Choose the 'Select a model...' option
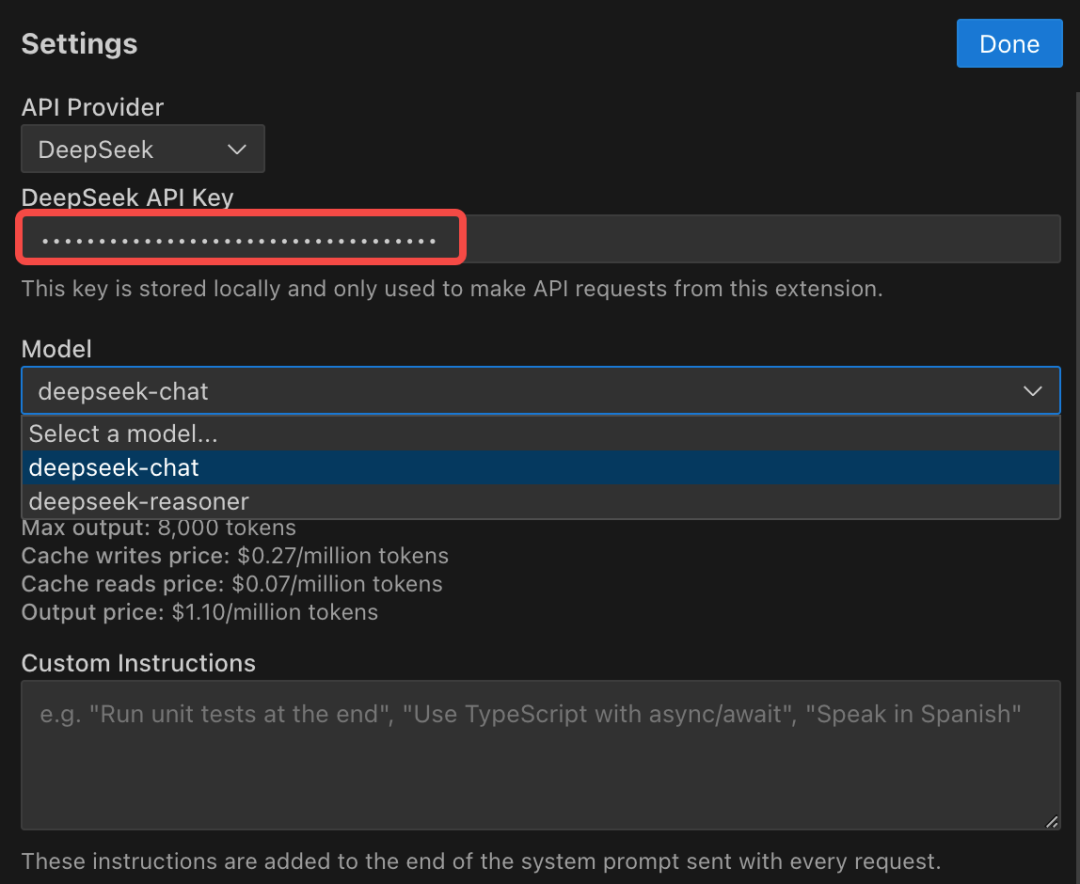Screen dimensions: 1080x884 click(541, 433)
